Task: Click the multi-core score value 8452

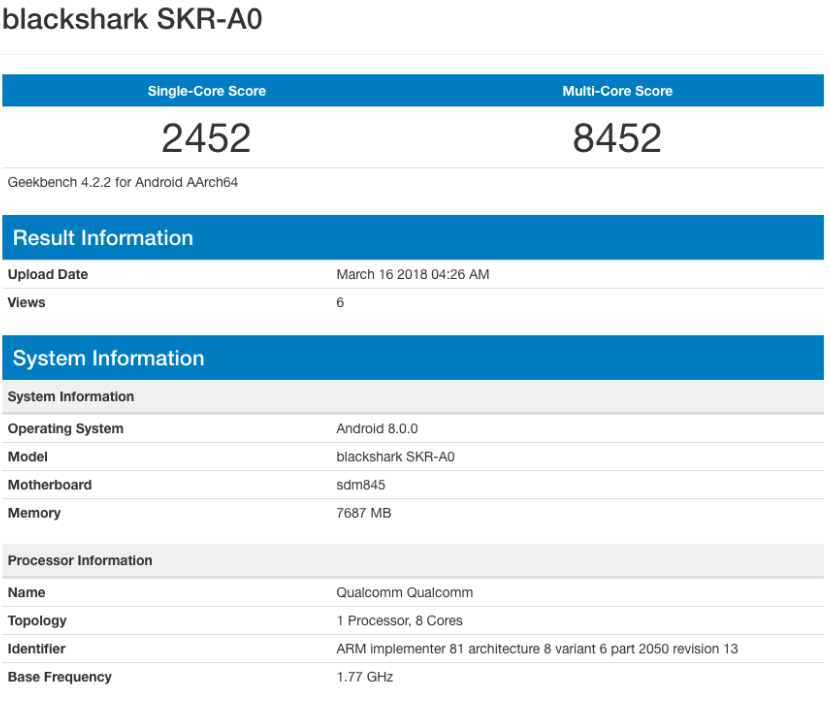Action: pos(617,138)
